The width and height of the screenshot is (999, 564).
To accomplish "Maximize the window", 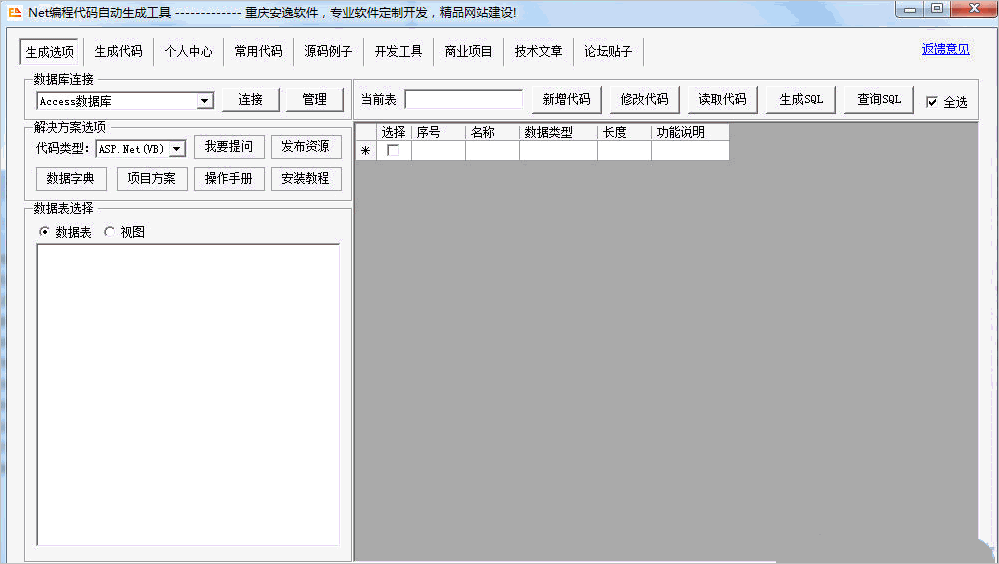I will [x=937, y=9].
